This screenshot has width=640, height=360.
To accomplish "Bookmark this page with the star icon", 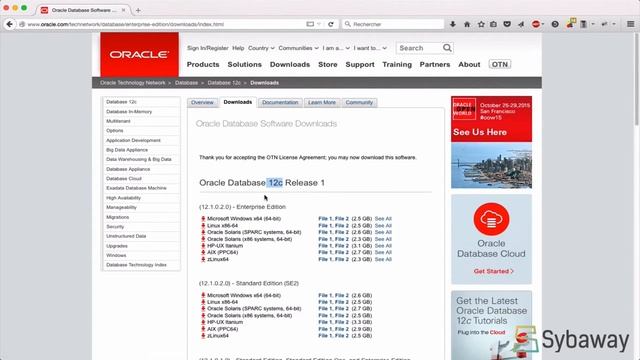I will click(481, 24).
